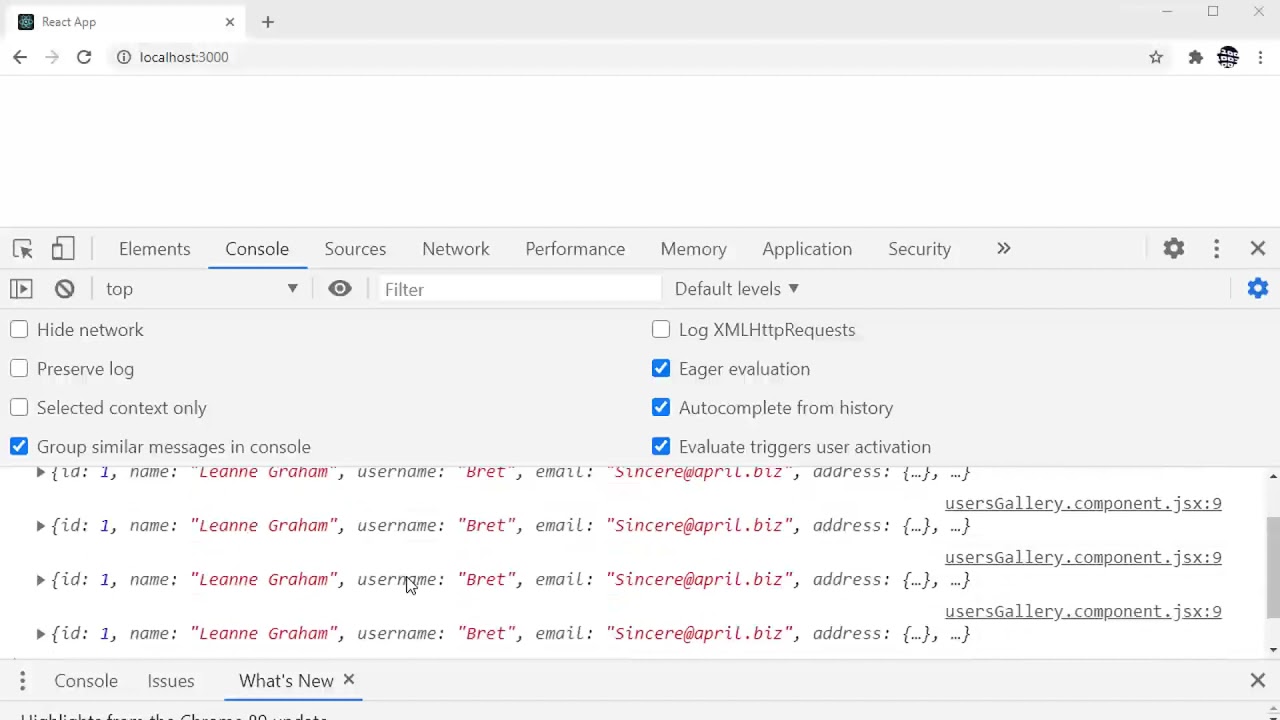This screenshot has height=720, width=1280.
Task: Show the console sidebar
Action: [x=21, y=289]
